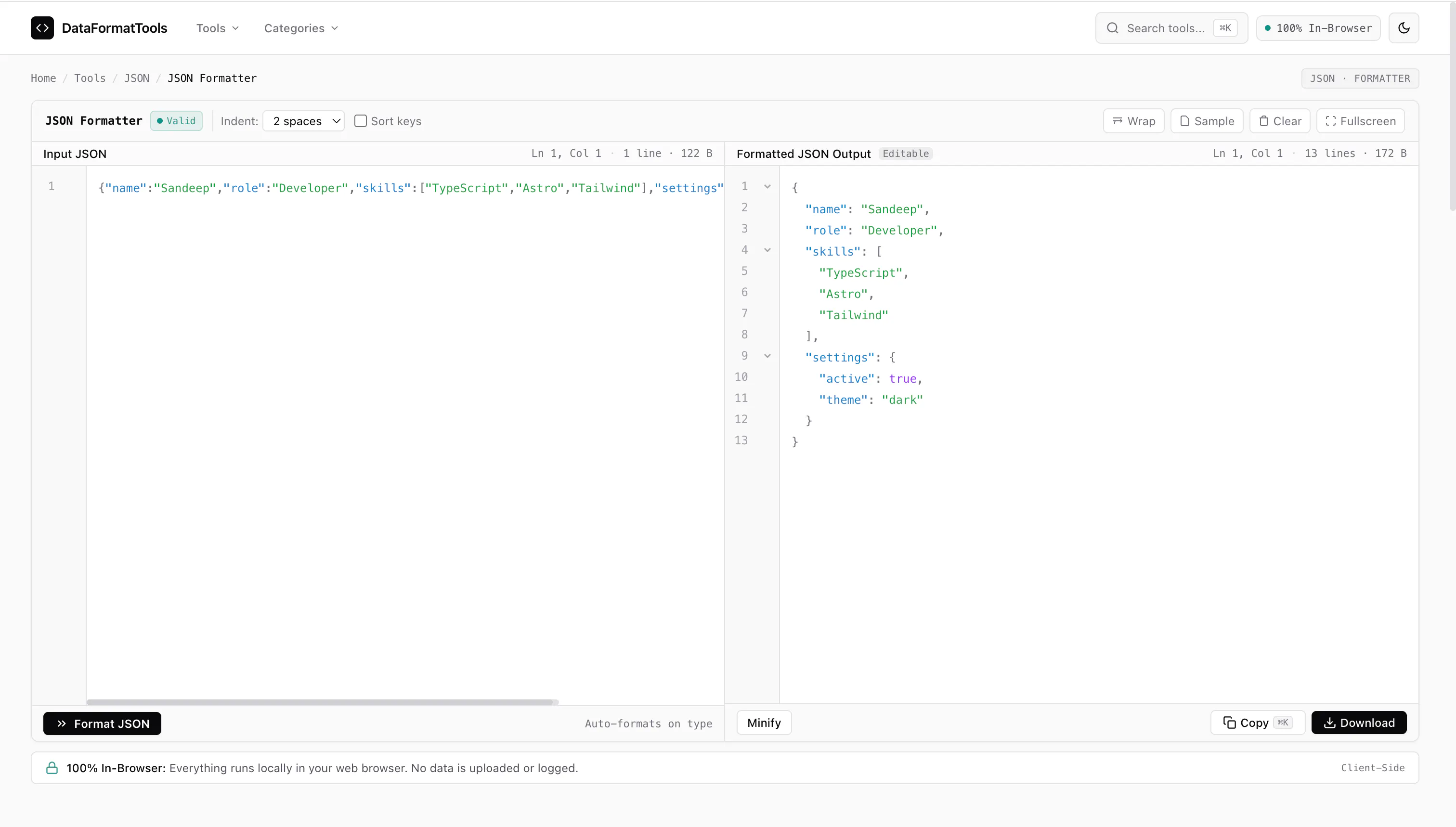
Task: Click the "Astro" output value
Action: [x=843, y=294]
